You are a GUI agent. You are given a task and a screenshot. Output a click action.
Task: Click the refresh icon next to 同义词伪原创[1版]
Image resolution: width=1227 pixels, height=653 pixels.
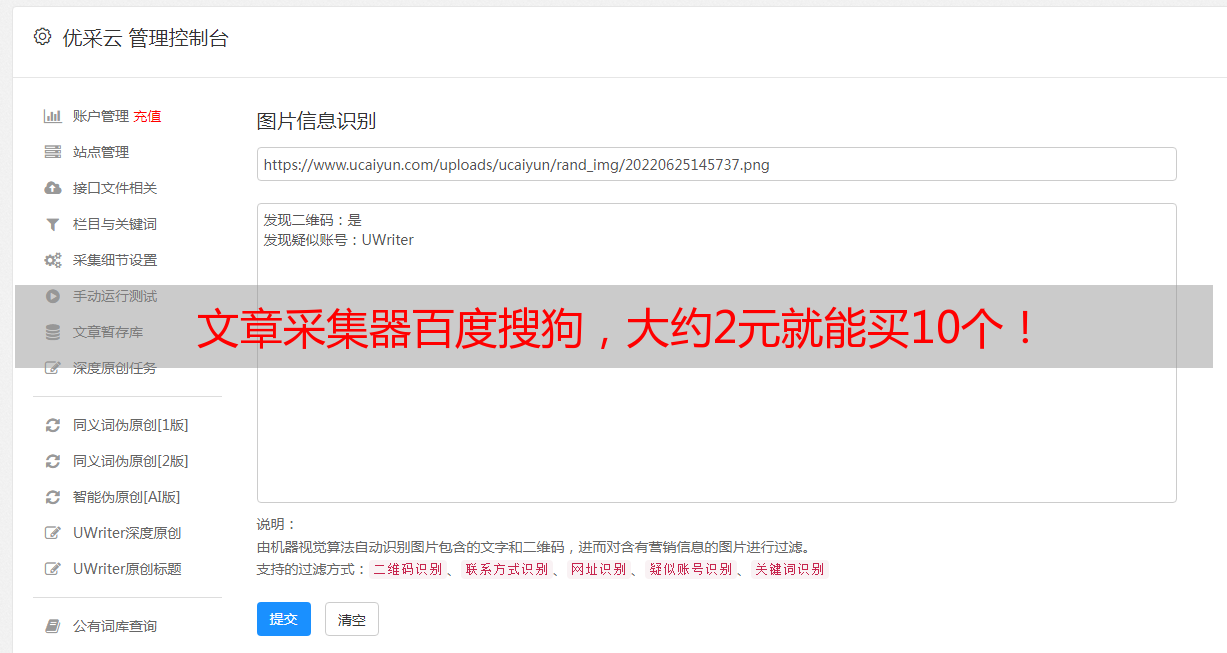point(53,425)
